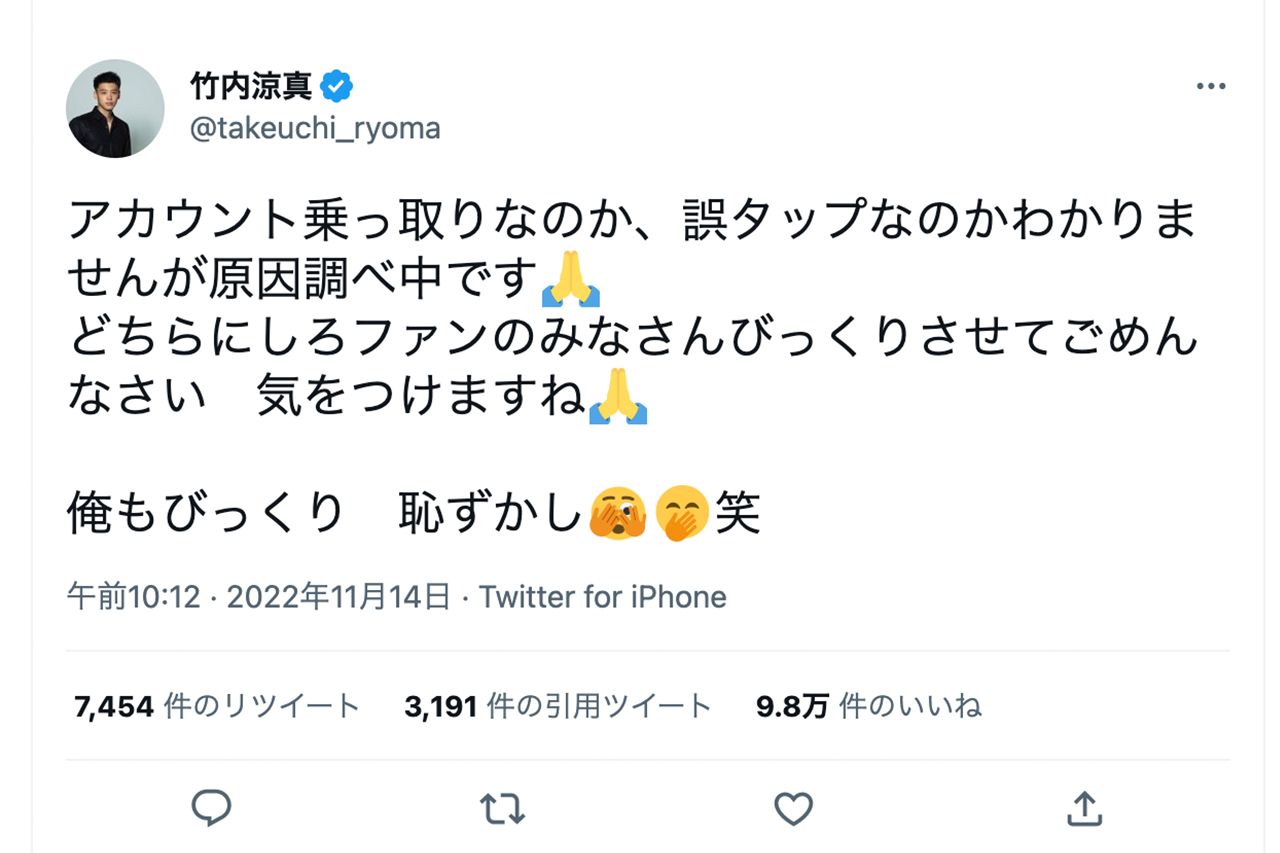
Task: Click the Twitter for iPhone source label
Action: tap(603, 596)
